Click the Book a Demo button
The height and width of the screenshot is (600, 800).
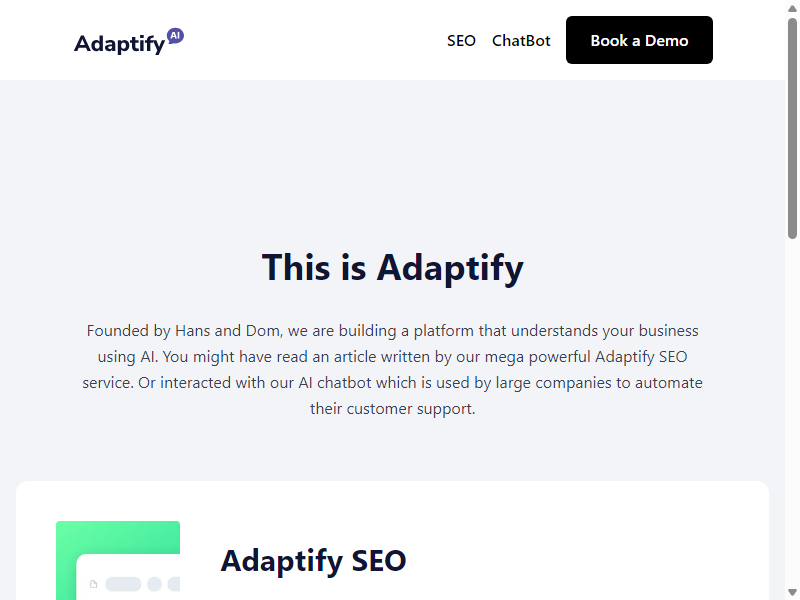tap(639, 40)
